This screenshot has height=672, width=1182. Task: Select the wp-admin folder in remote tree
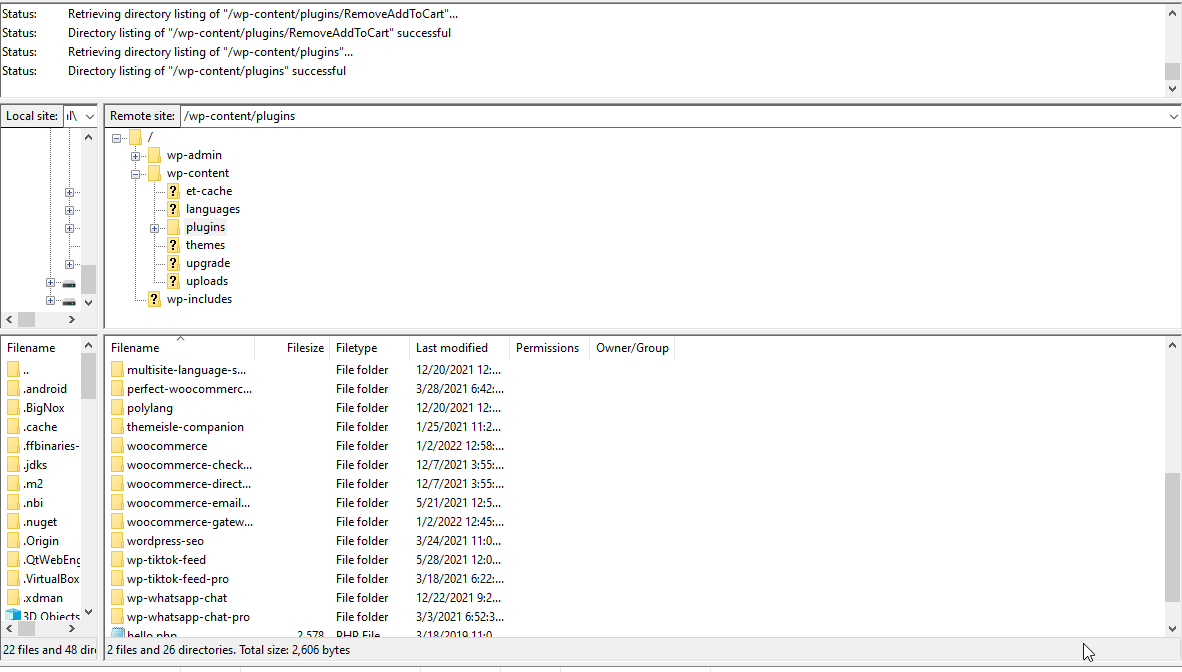(194, 155)
